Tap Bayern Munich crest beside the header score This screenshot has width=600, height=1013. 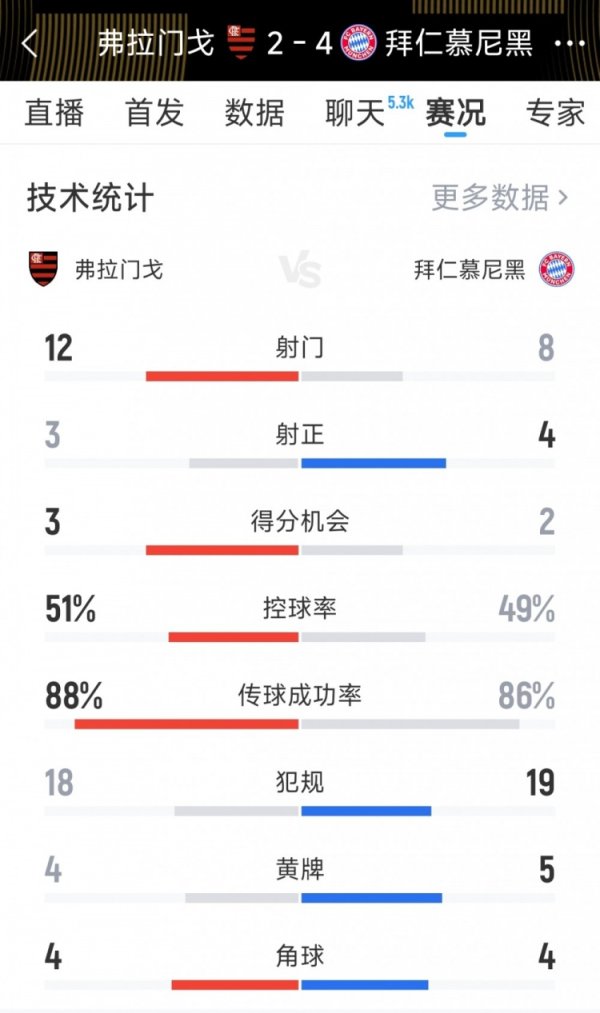click(x=358, y=43)
